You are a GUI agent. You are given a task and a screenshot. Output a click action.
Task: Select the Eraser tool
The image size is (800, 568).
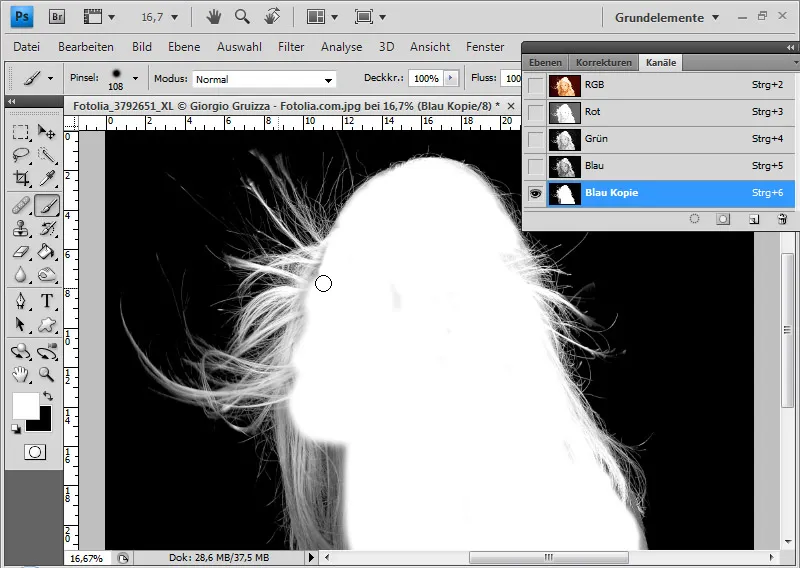[x=20, y=252]
